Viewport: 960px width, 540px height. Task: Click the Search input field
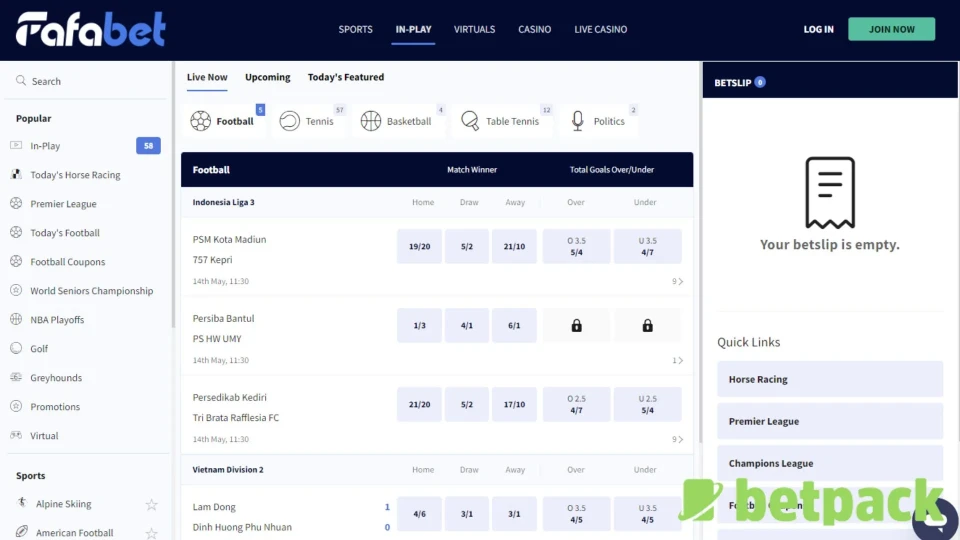coord(86,81)
